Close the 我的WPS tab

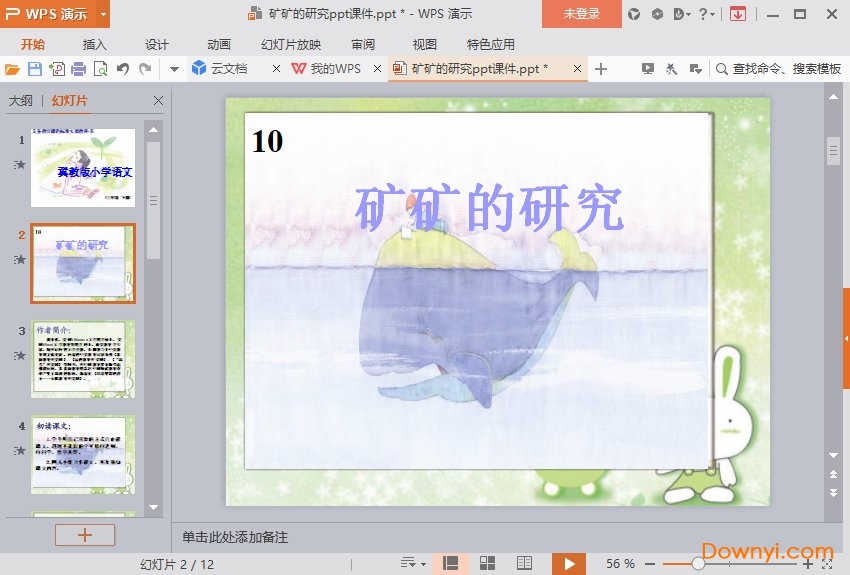tap(377, 68)
